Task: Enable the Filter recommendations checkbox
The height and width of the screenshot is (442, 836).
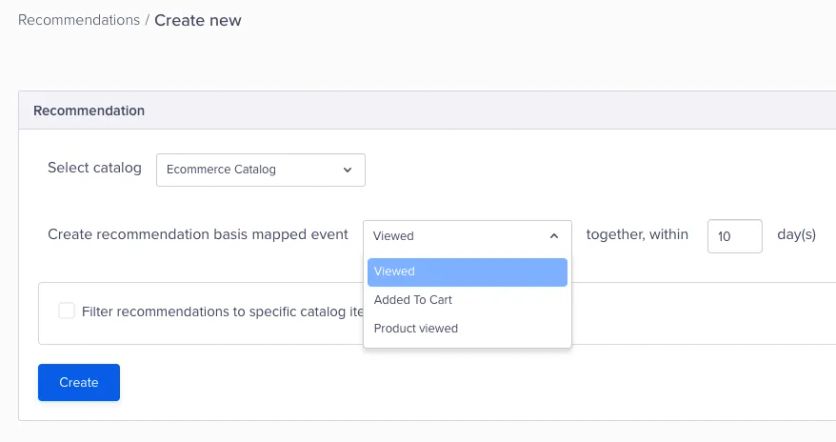Action: (x=66, y=311)
